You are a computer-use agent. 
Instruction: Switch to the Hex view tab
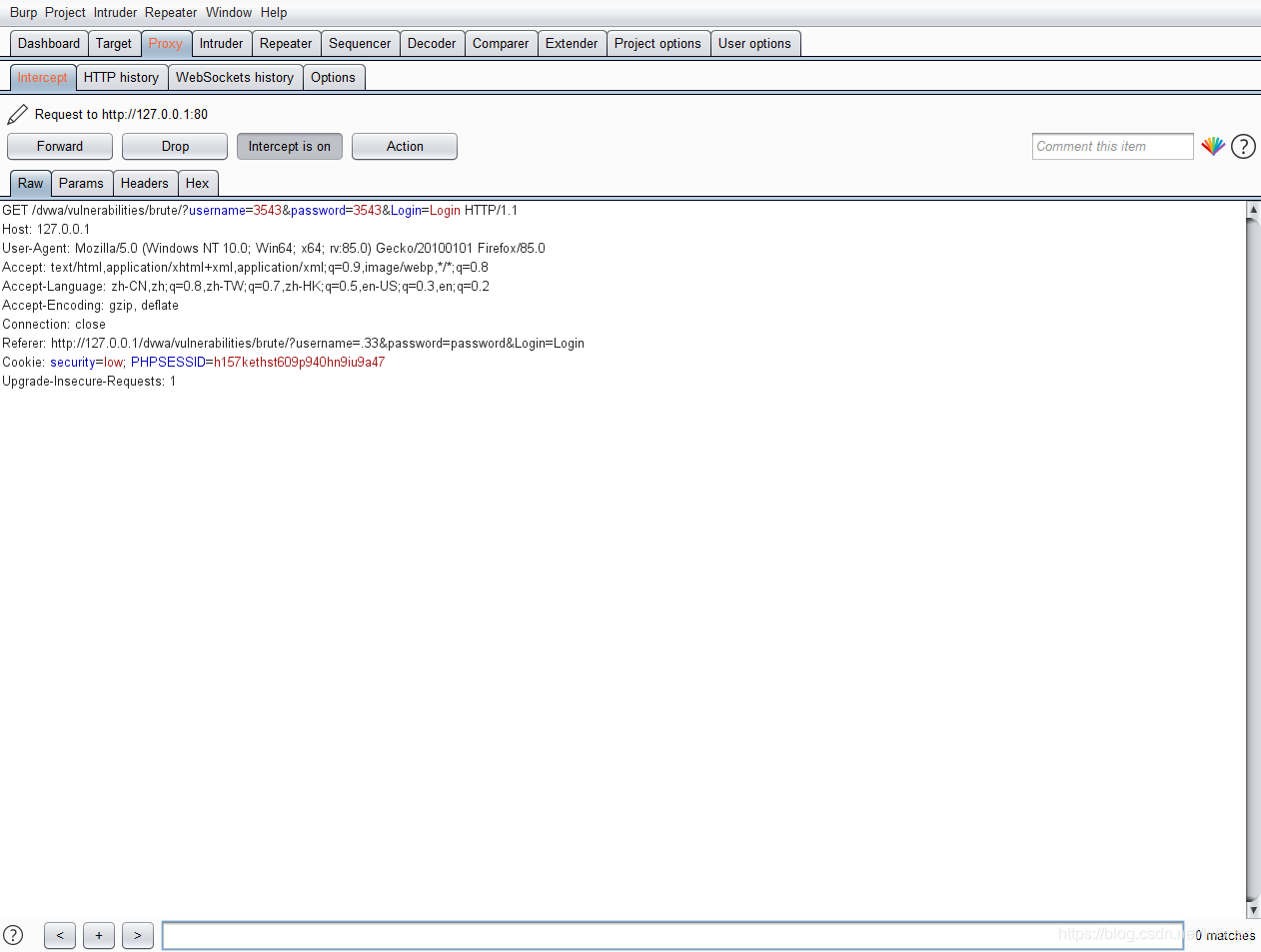click(198, 184)
